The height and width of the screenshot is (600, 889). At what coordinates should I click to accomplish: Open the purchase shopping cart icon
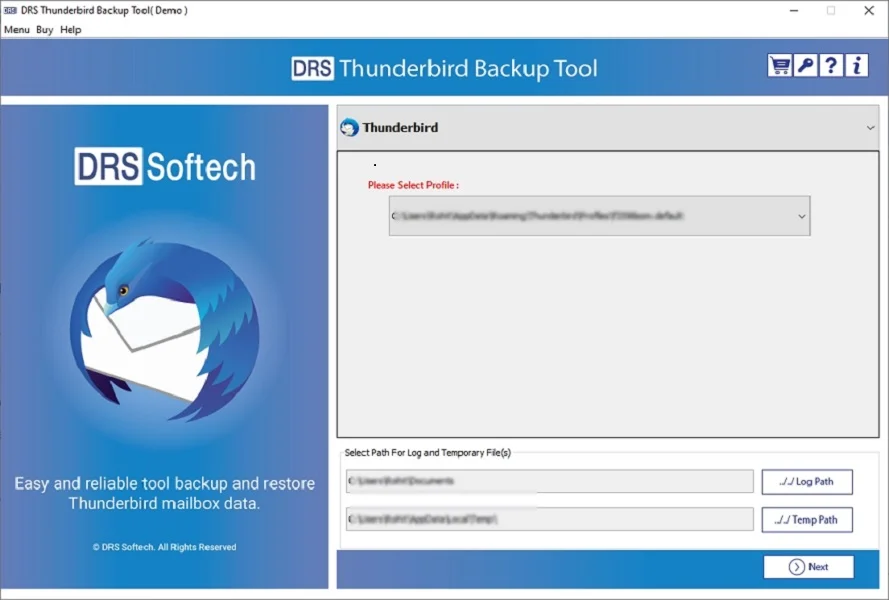pyautogui.click(x=781, y=65)
